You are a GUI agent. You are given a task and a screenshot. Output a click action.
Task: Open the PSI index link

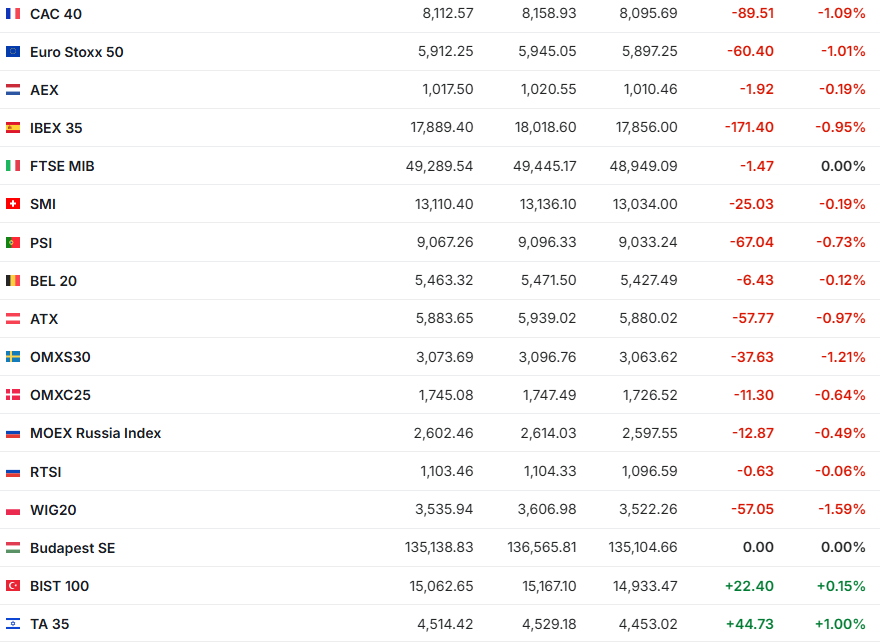click(x=40, y=243)
